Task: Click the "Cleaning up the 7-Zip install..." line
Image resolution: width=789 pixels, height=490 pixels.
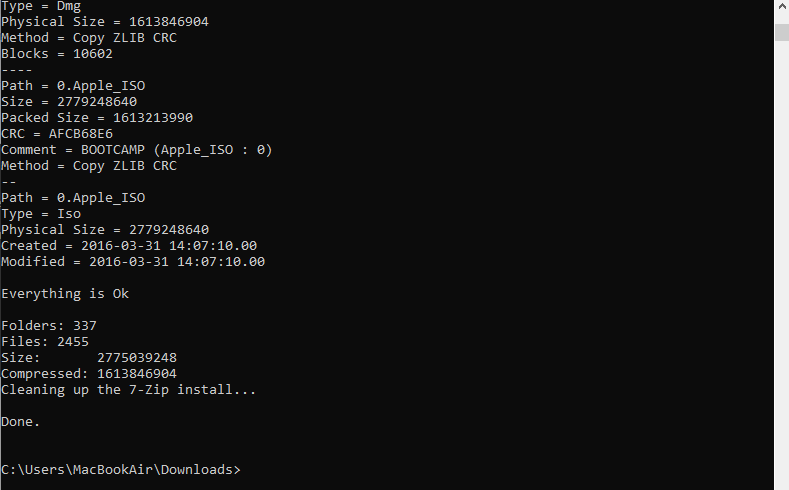Action: click(128, 390)
